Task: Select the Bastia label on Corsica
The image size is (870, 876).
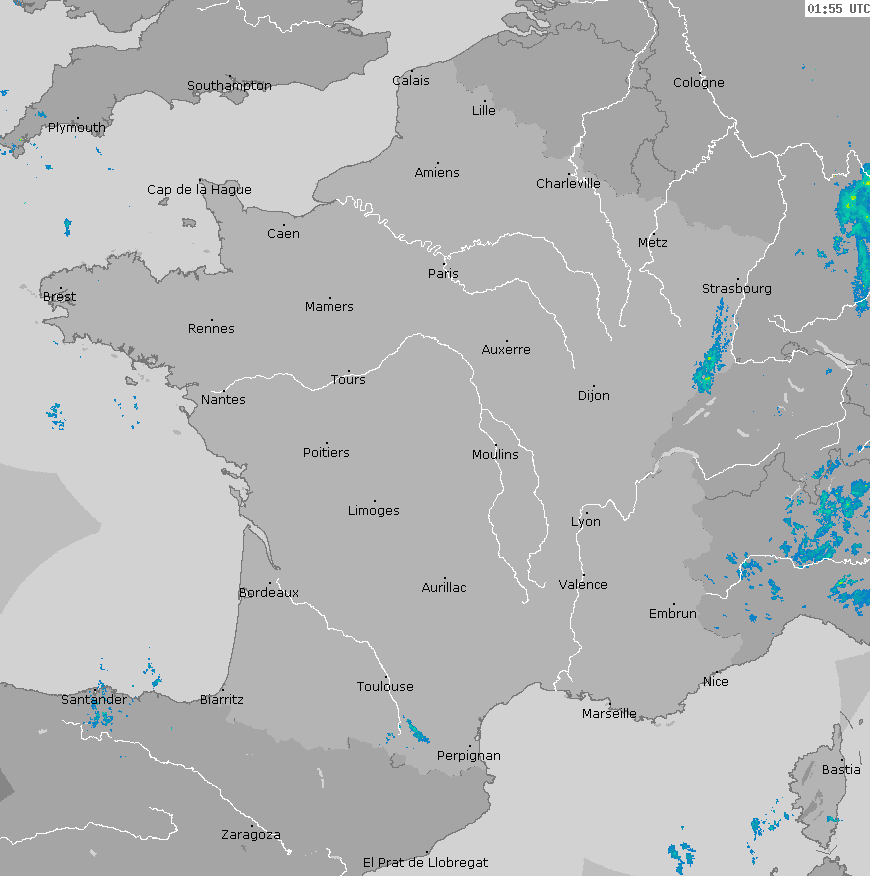Action: (x=840, y=770)
